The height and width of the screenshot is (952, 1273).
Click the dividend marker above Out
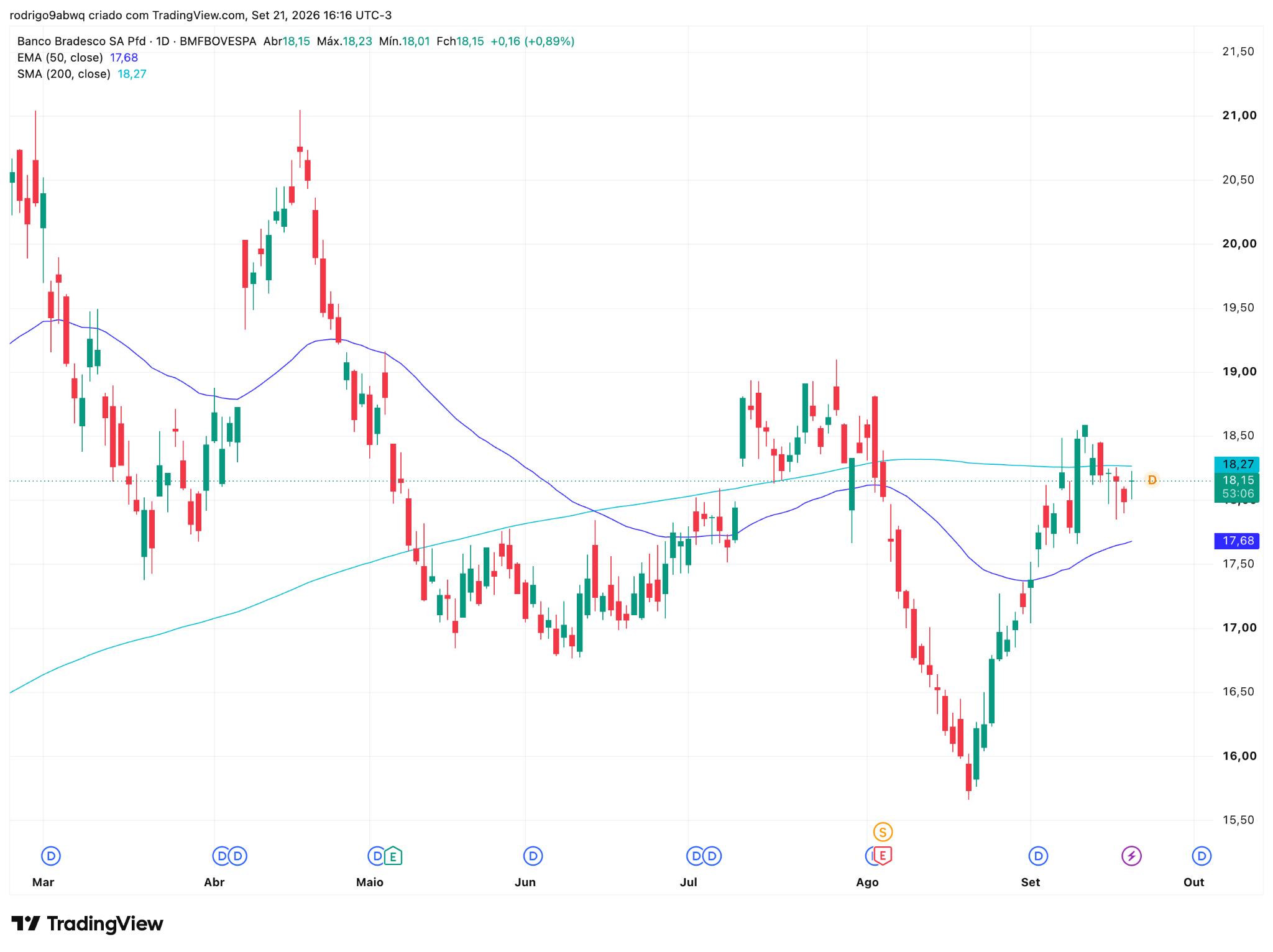[x=1202, y=856]
